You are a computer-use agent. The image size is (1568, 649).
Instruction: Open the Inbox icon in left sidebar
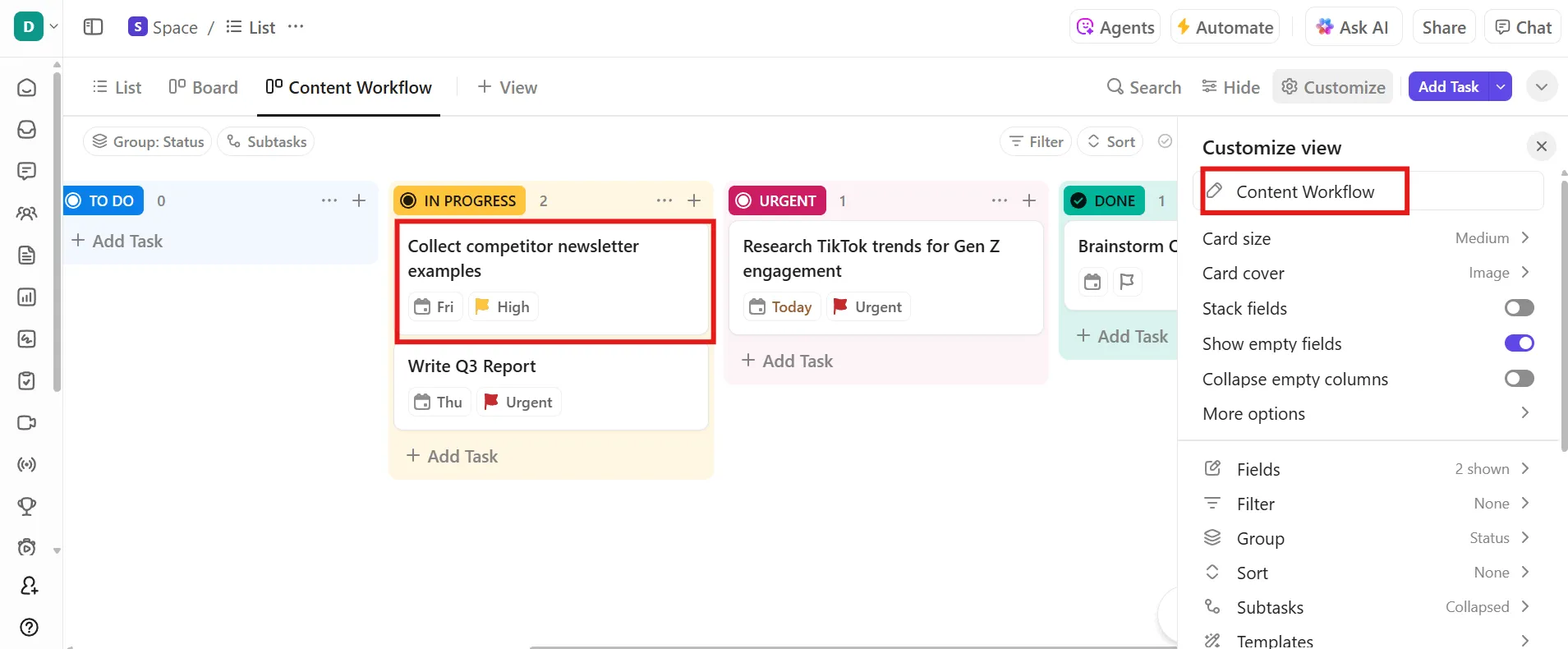coord(27,129)
